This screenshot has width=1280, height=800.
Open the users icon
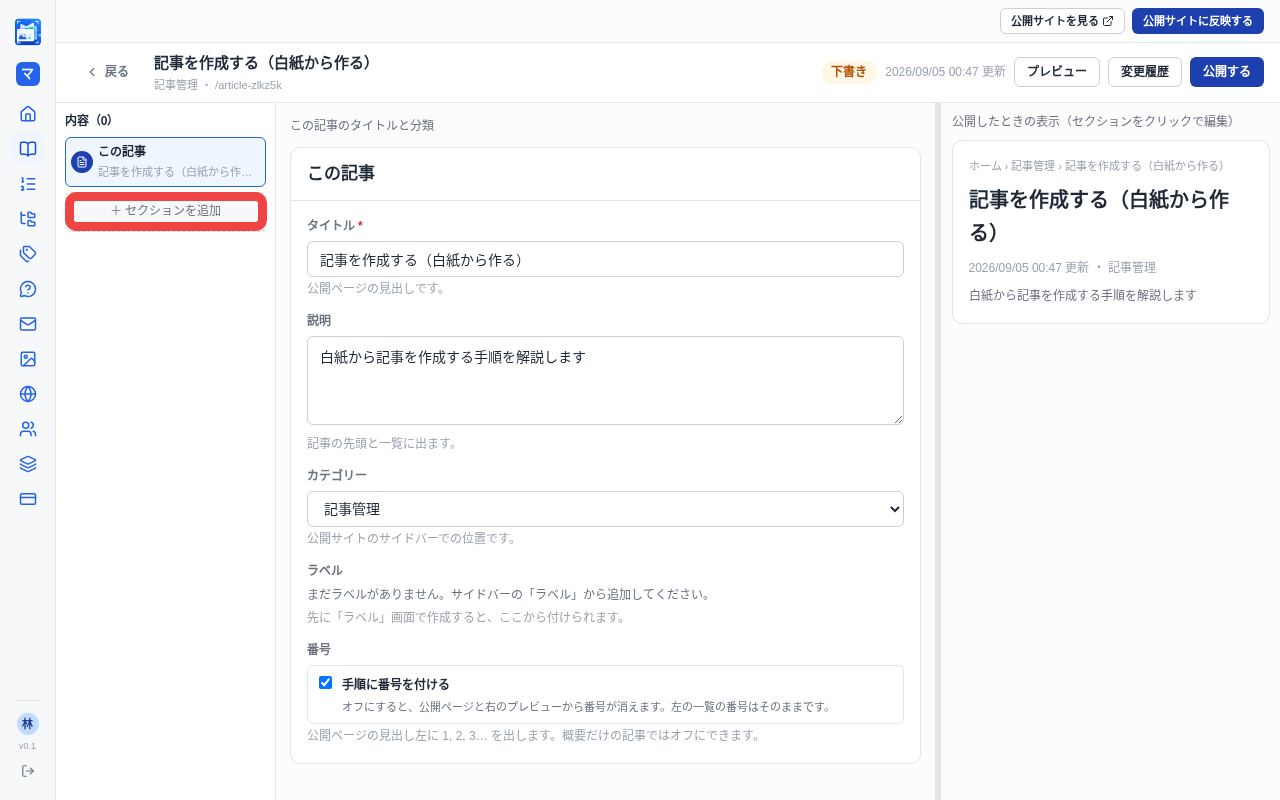pyautogui.click(x=28, y=429)
